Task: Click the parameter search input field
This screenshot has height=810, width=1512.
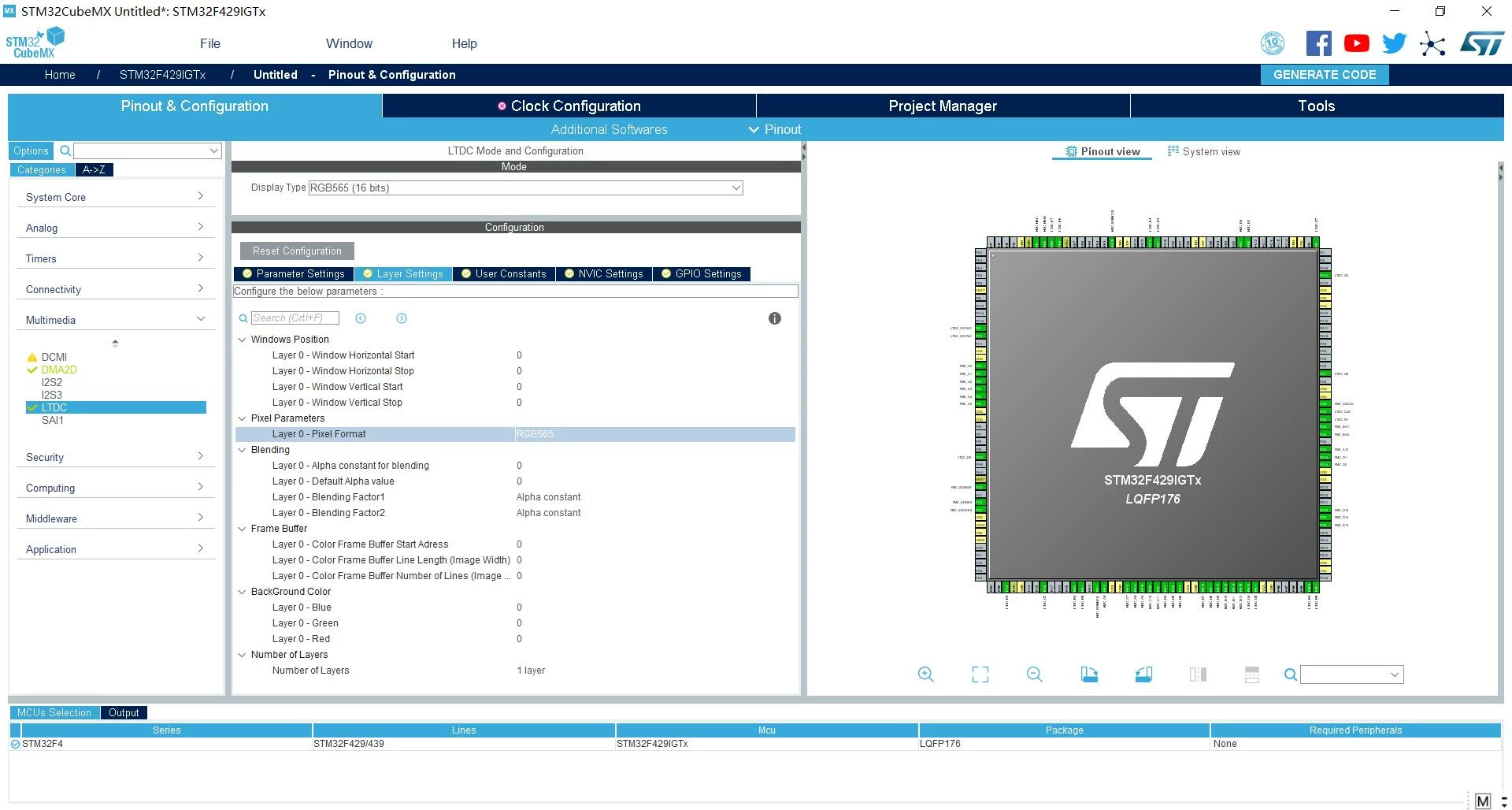Action: point(295,318)
